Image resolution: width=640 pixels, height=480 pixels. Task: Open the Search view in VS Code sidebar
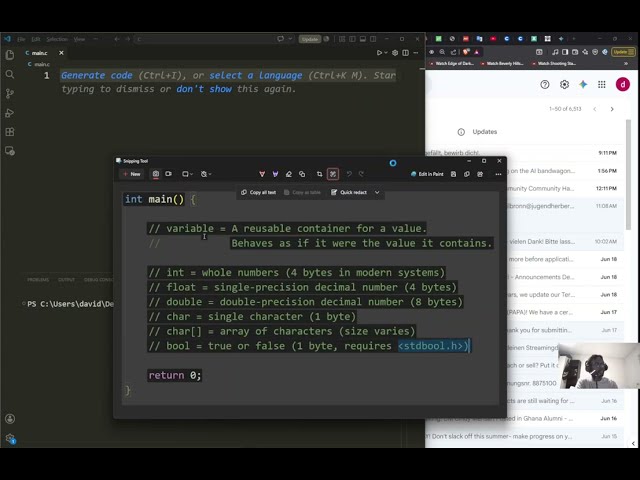coord(10,74)
